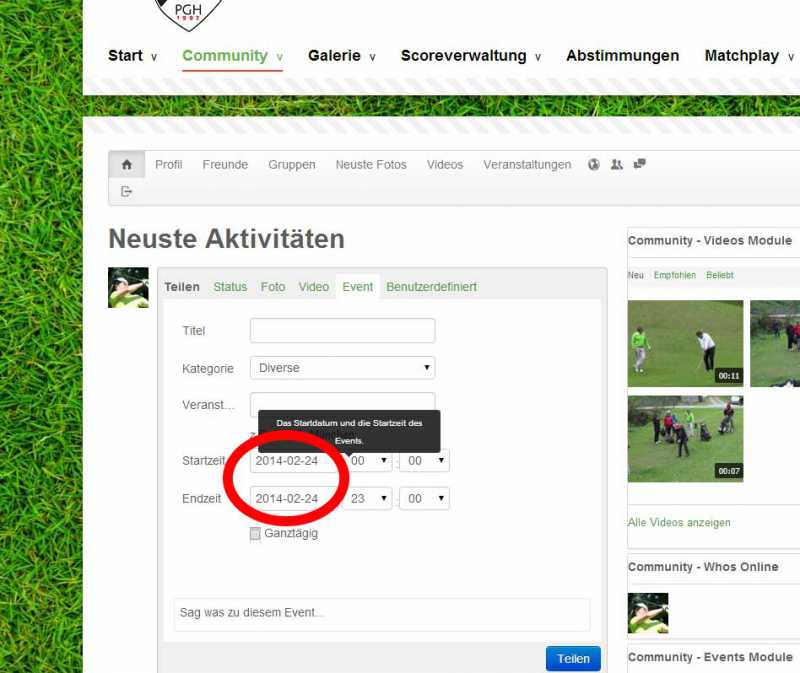Open Freunde section
Viewport: 800px width, 673px height.
pyautogui.click(x=225, y=164)
